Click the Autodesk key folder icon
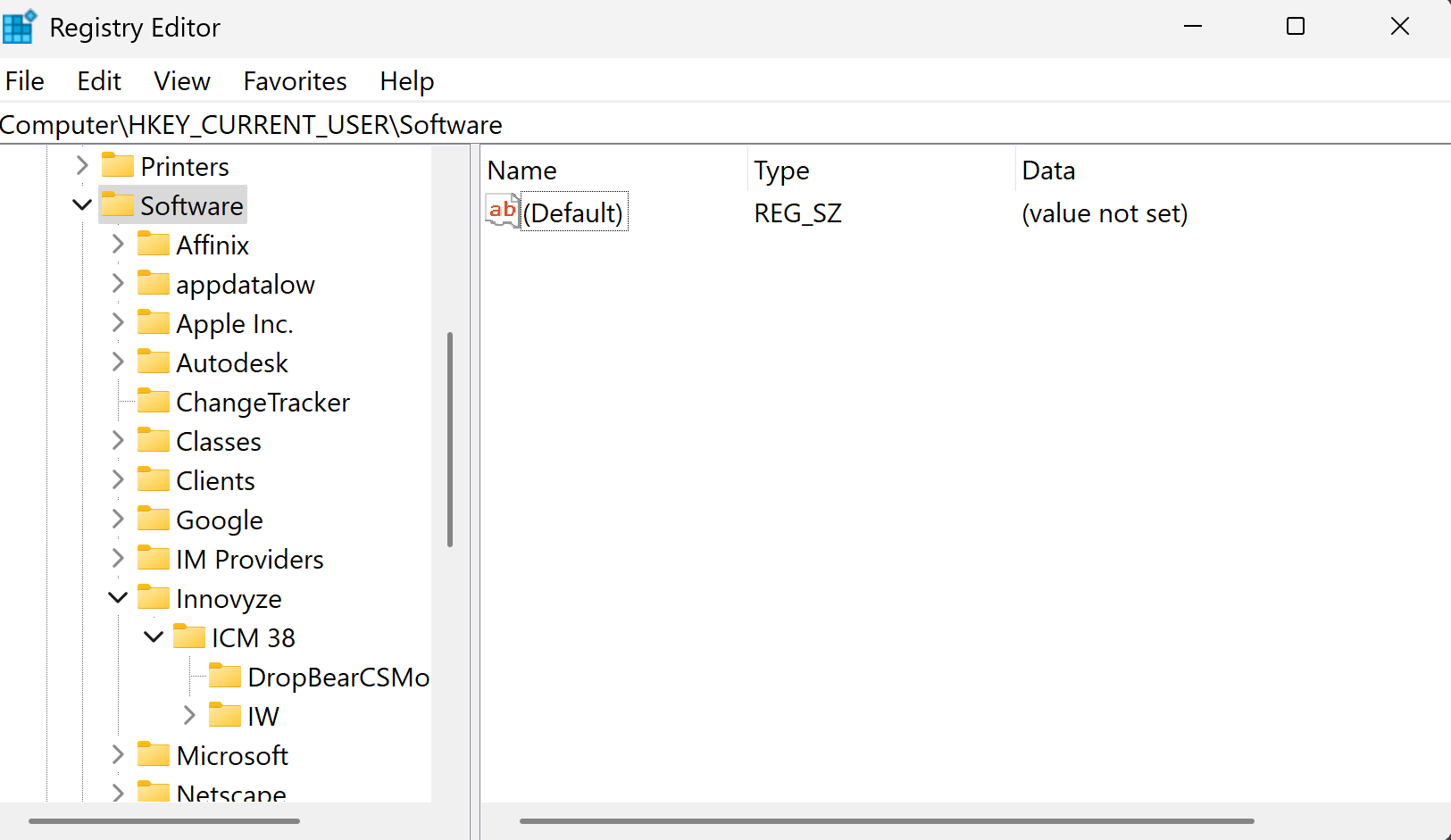Viewport: 1451px width, 840px height. (x=154, y=362)
